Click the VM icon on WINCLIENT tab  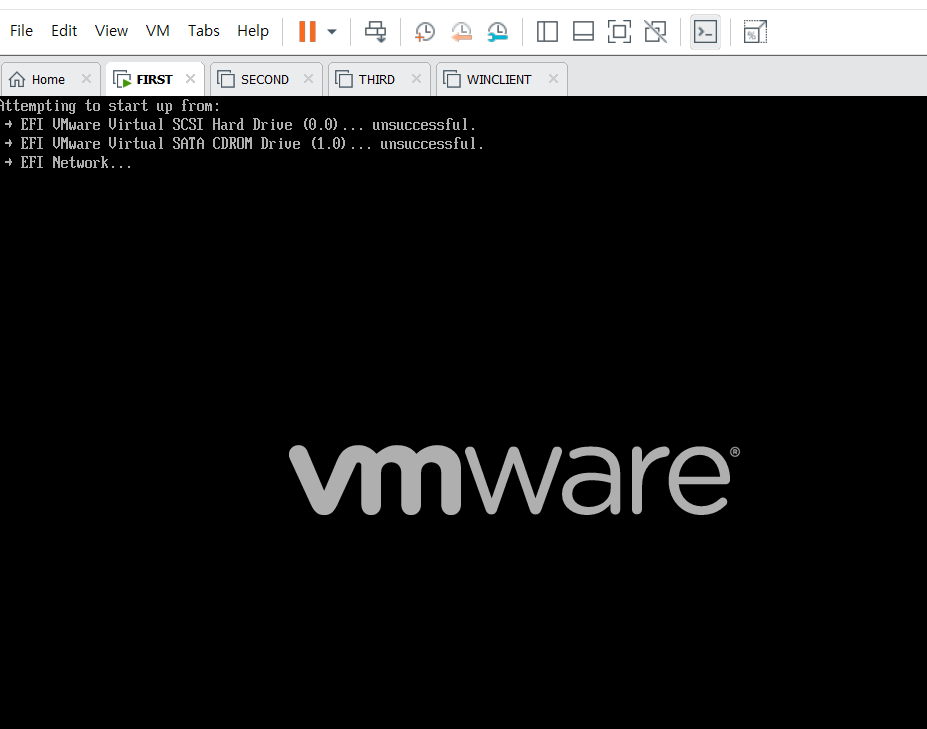[452, 79]
